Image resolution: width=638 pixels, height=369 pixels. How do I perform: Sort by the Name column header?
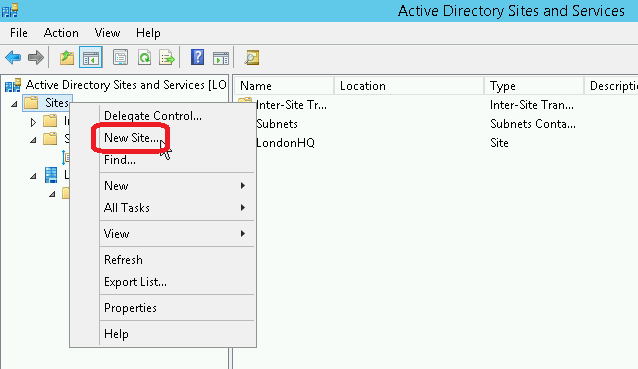point(284,86)
